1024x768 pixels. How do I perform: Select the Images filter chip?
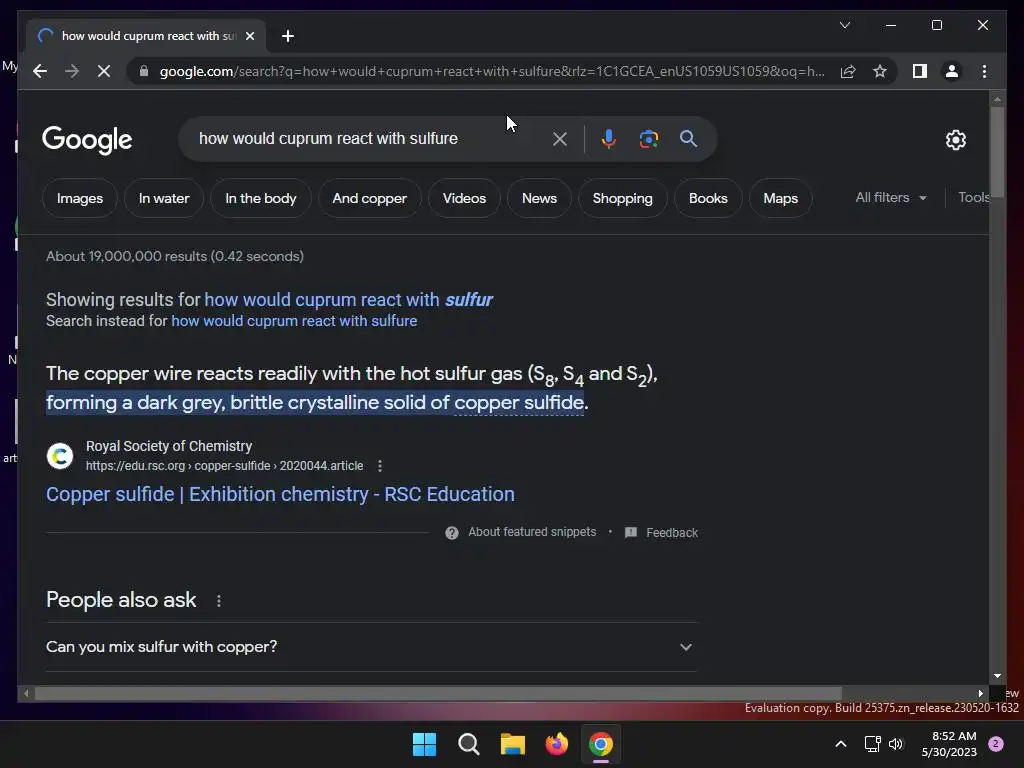tap(80, 198)
